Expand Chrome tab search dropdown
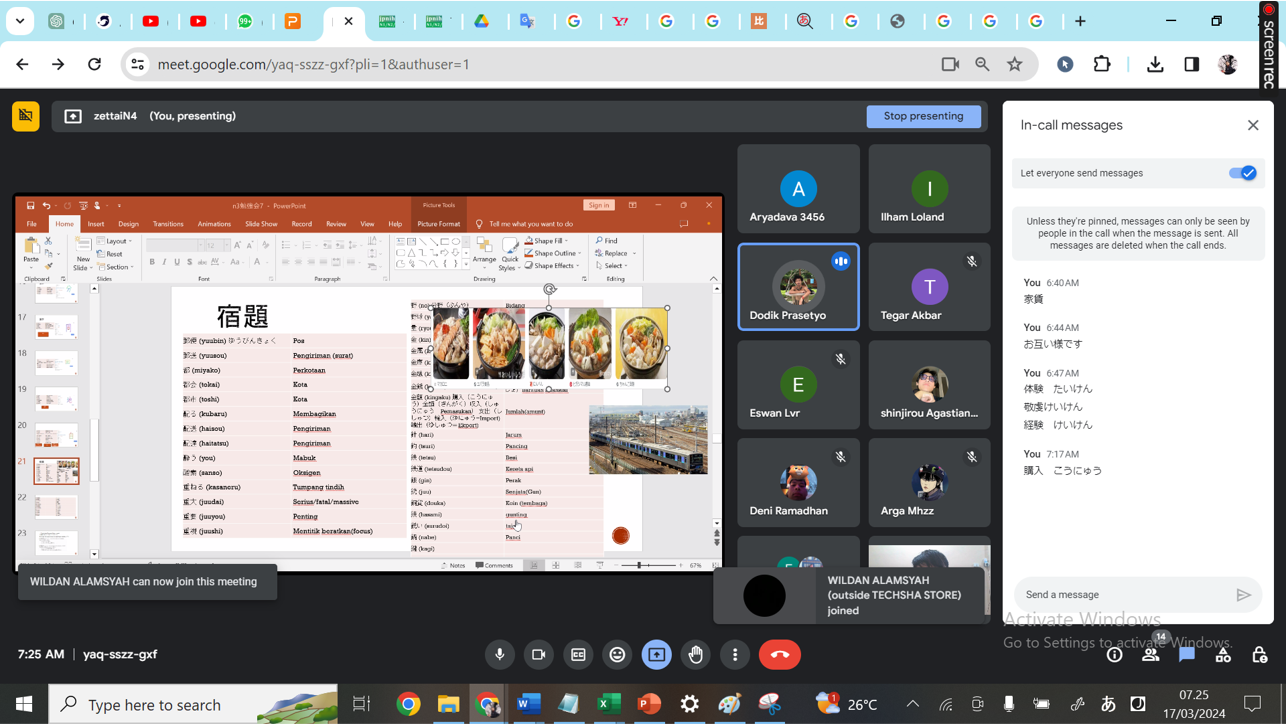Viewport: 1286px width, 724px height. [x=20, y=21]
